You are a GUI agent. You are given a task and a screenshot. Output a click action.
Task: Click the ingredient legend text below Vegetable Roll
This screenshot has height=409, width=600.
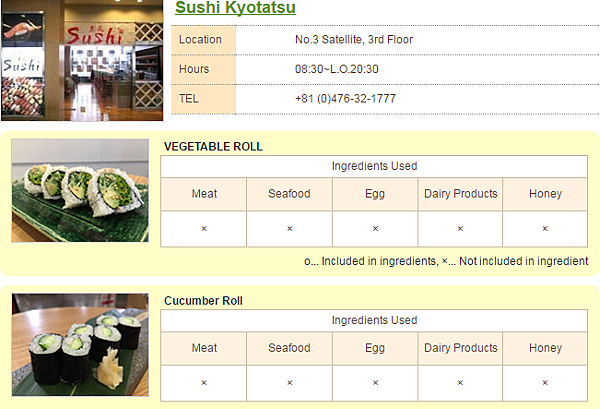(446, 261)
